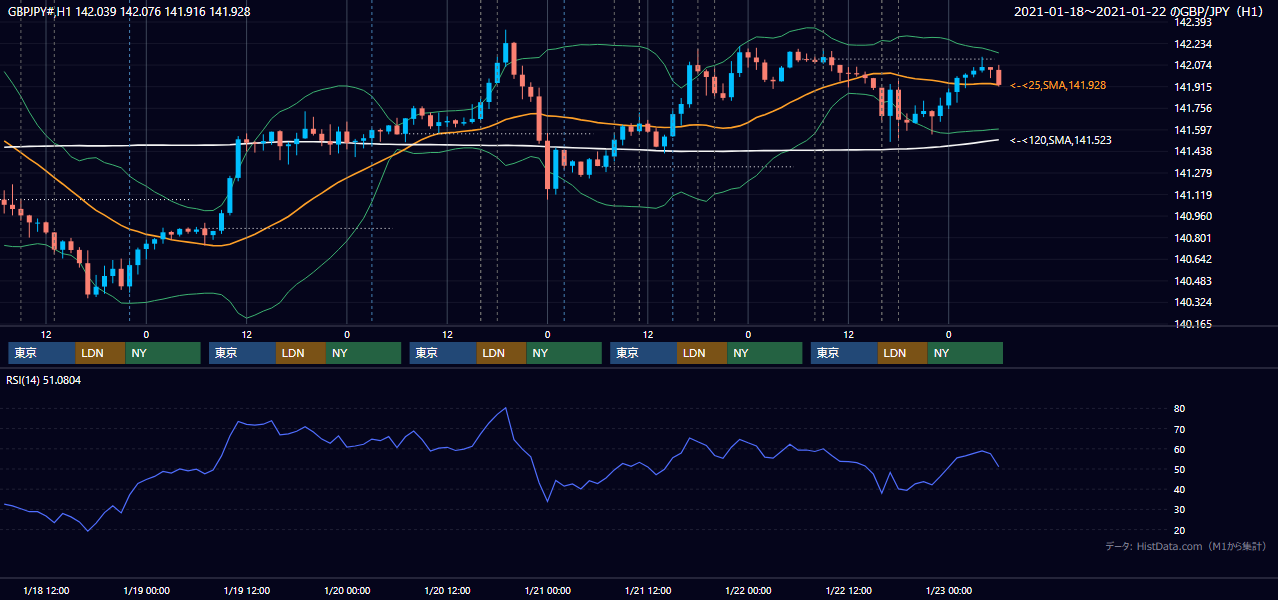The width and height of the screenshot is (1278, 600).
Task: Click price axis label 141.756
Action: point(1193,108)
